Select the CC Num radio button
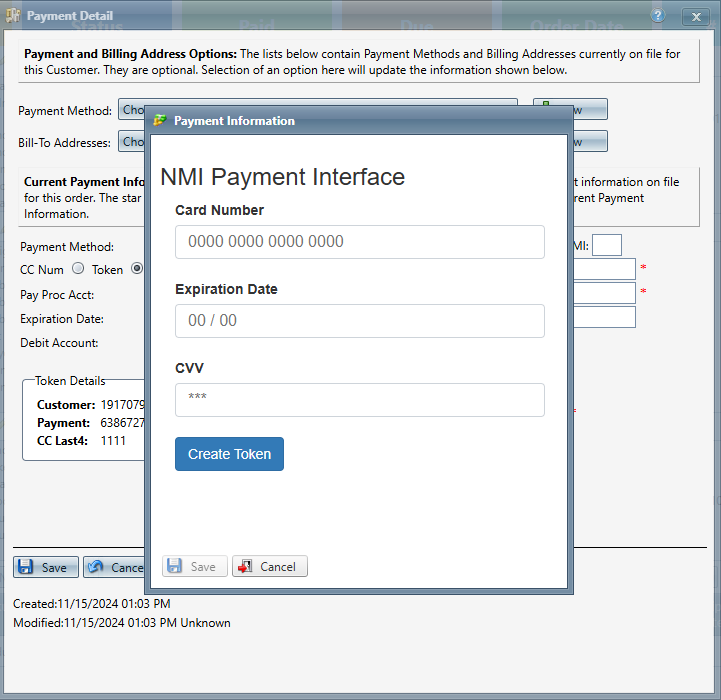Image resolution: width=721 pixels, height=700 pixels. [x=78, y=268]
